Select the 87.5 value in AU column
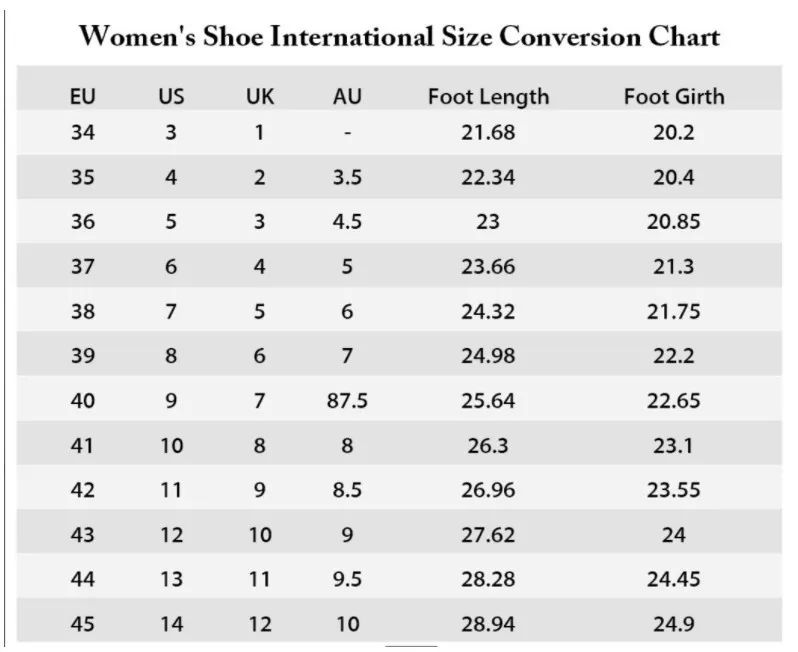798x652 pixels. tap(347, 401)
